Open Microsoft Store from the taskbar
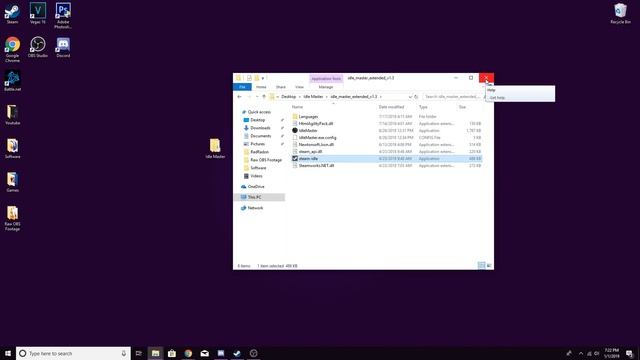 [x=172, y=353]
